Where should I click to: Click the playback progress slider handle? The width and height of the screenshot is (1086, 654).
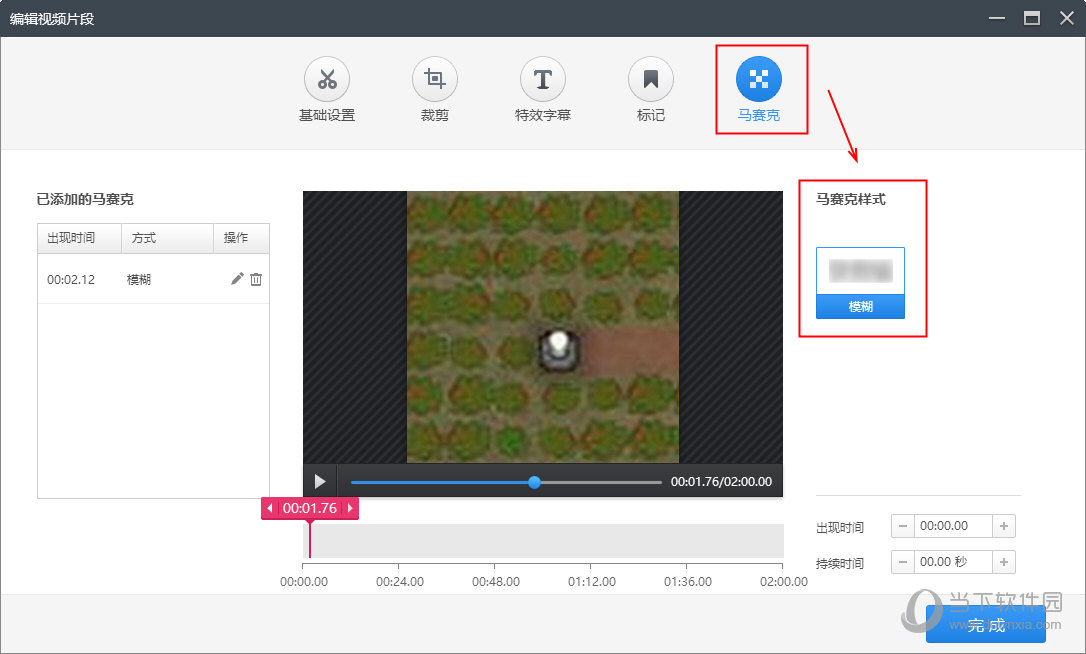pos(534,481)
